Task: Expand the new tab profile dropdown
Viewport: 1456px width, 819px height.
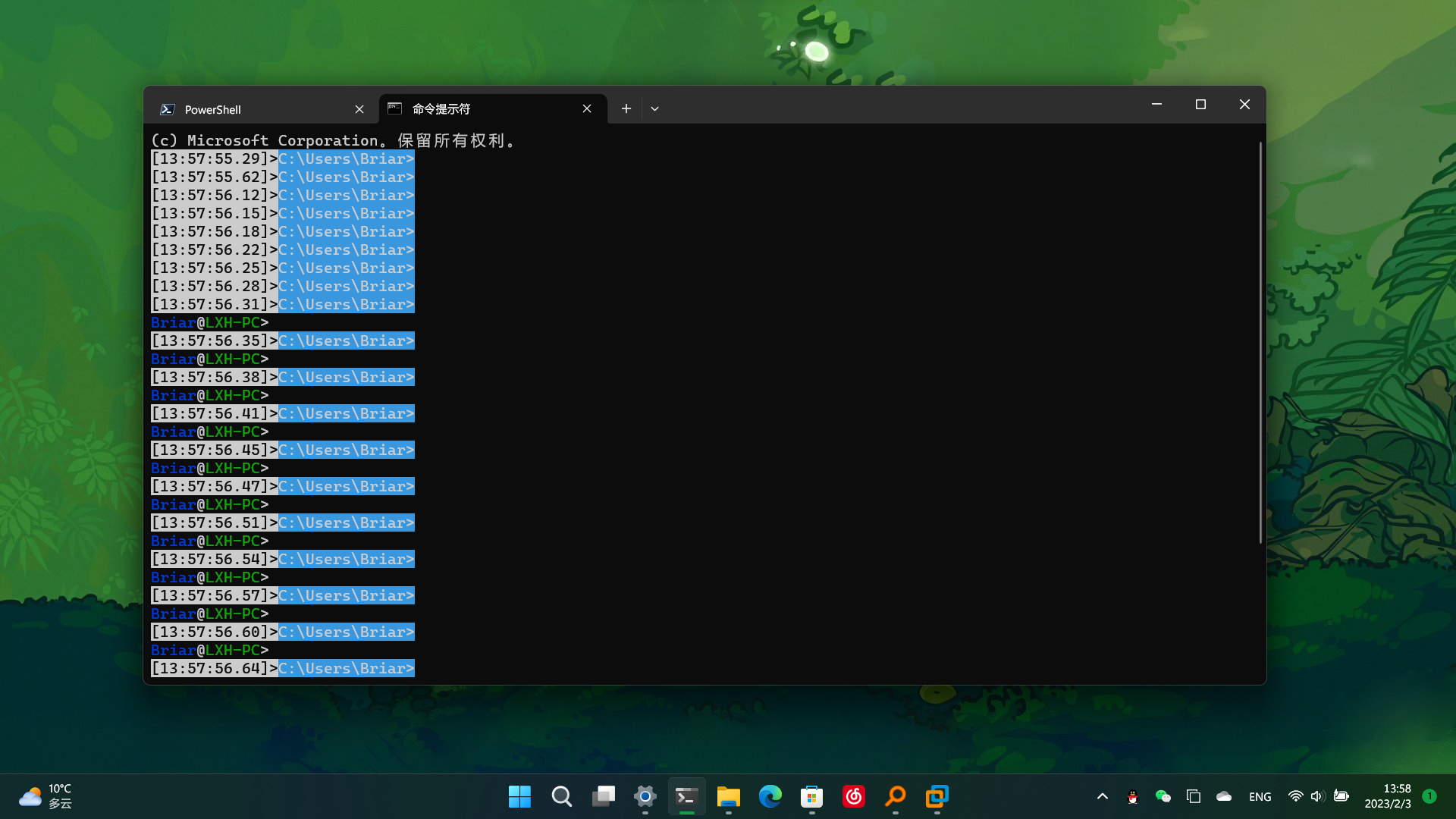Action: click(x=654, y=108)
